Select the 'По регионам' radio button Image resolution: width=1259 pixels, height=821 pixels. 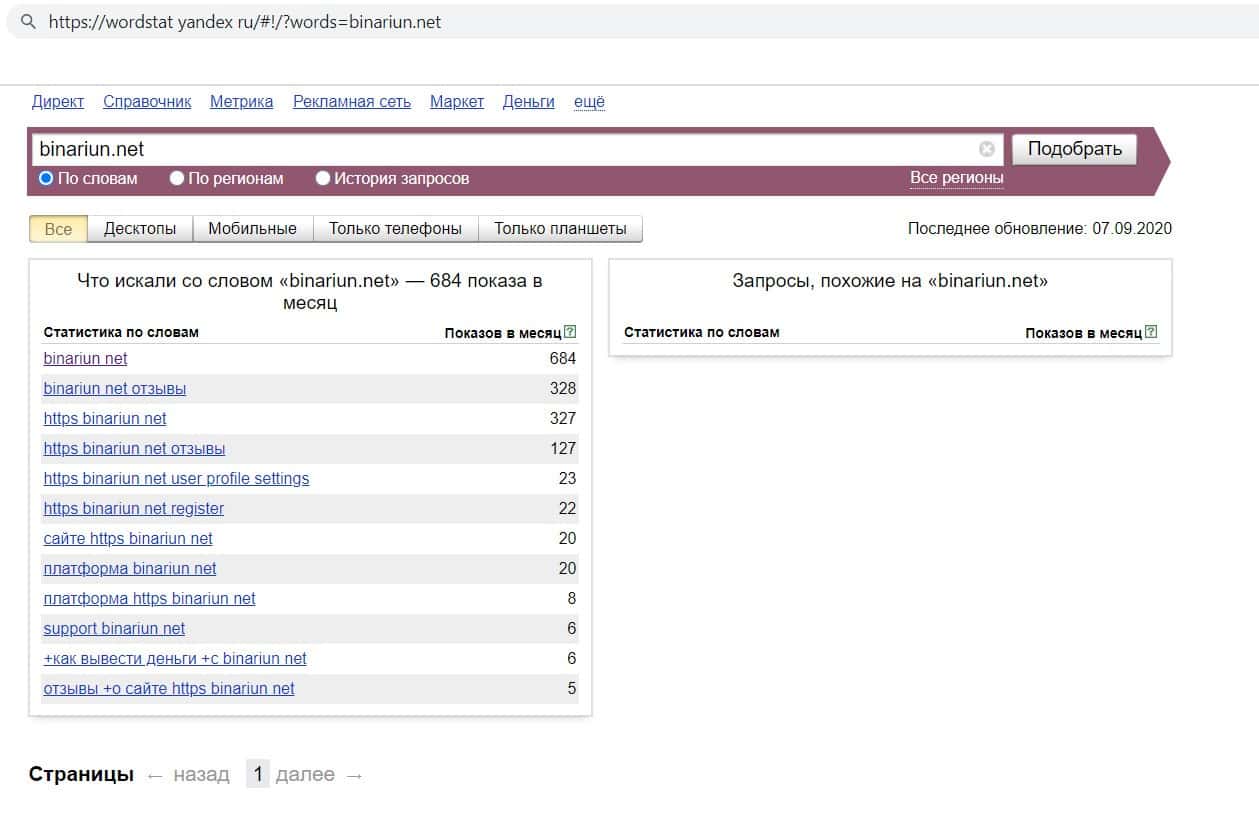pos(177,179)
